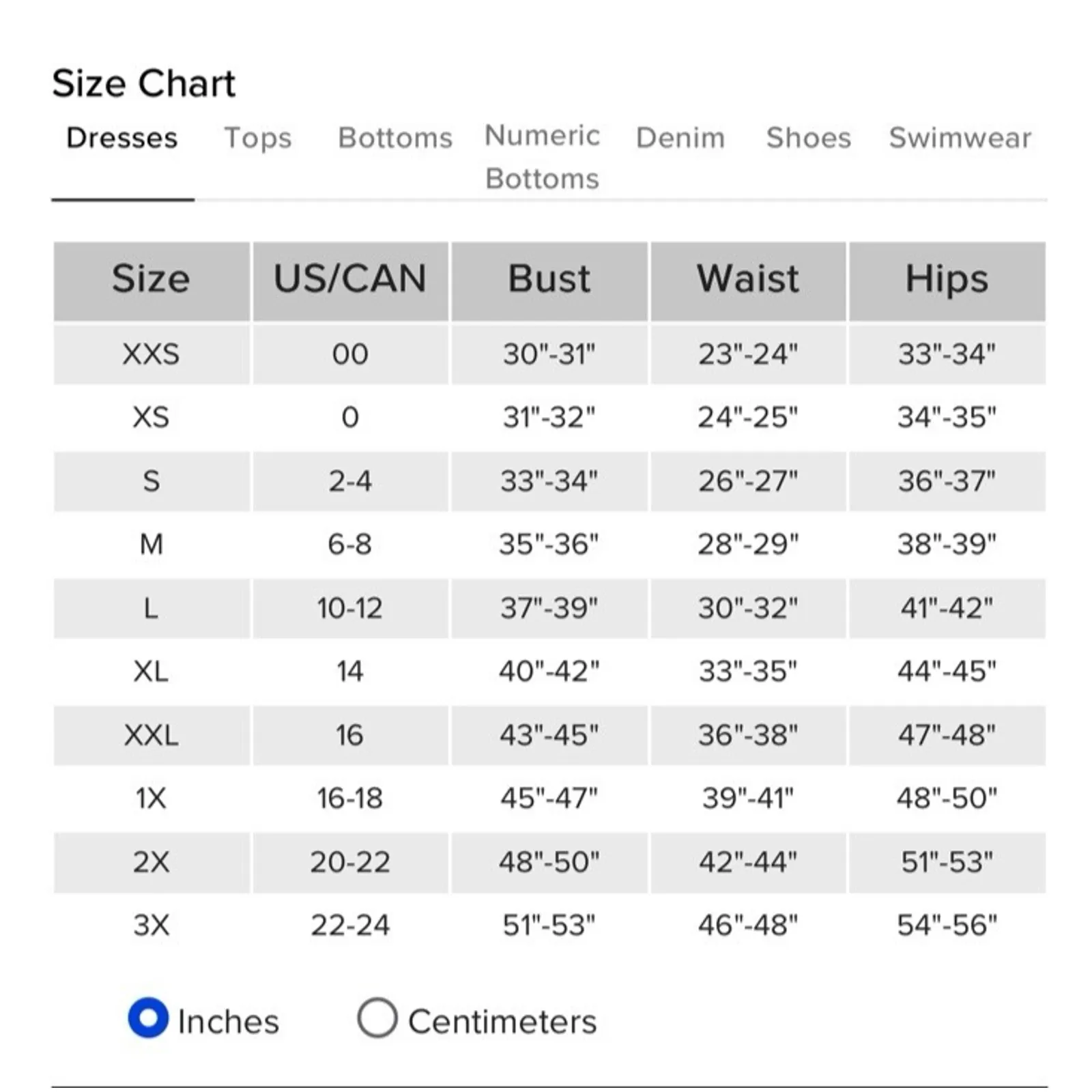Viewport: 1092px width, 1092px height.
Task: Open the Dresses size tab
Action: tap(122, 138)
